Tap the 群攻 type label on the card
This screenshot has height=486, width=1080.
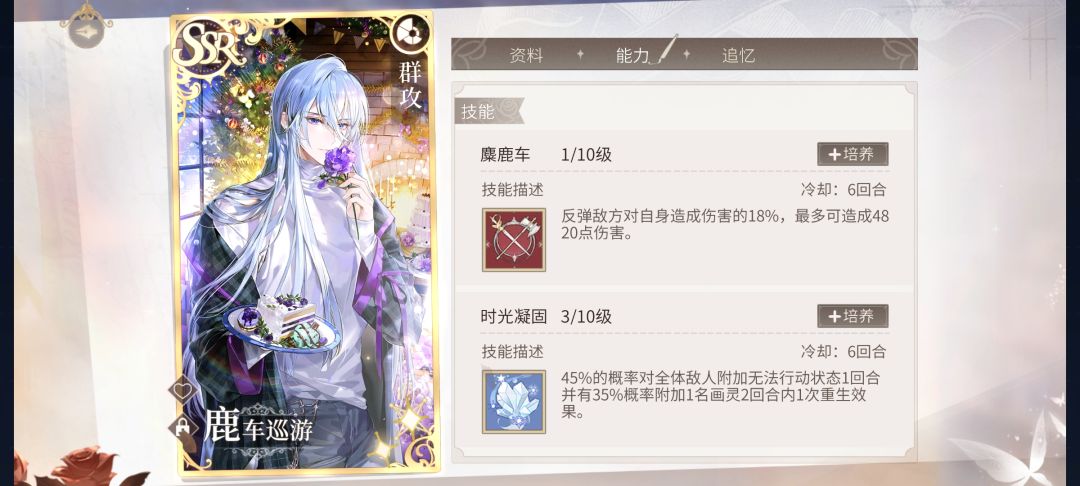click(x=410, y=85)
